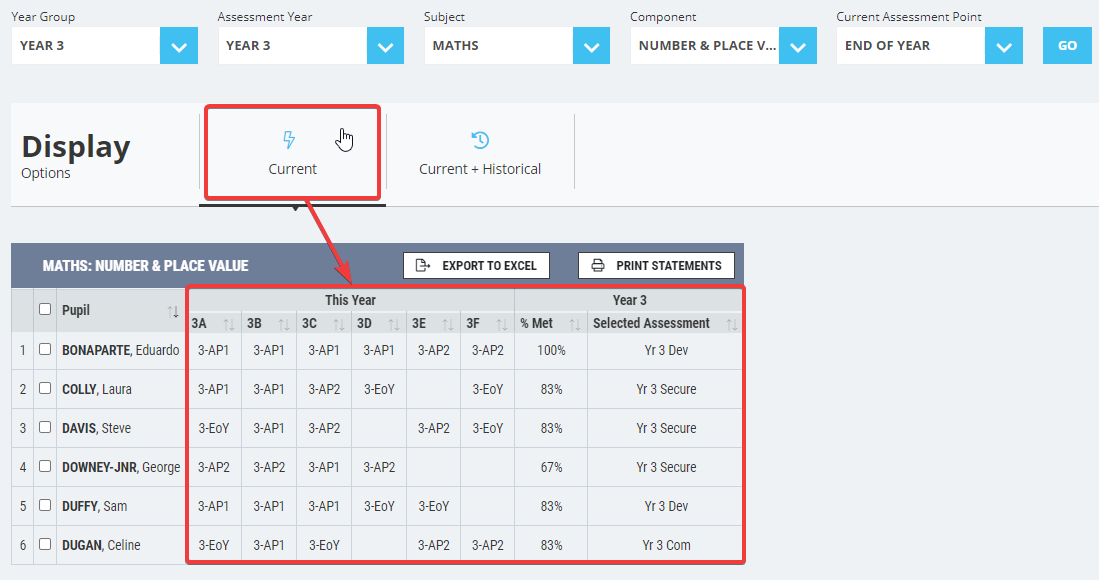The height and width of the screenshot is (580, 1099).
Task: Select the checkbox for DUGAN, Celine
Action: 43,544
